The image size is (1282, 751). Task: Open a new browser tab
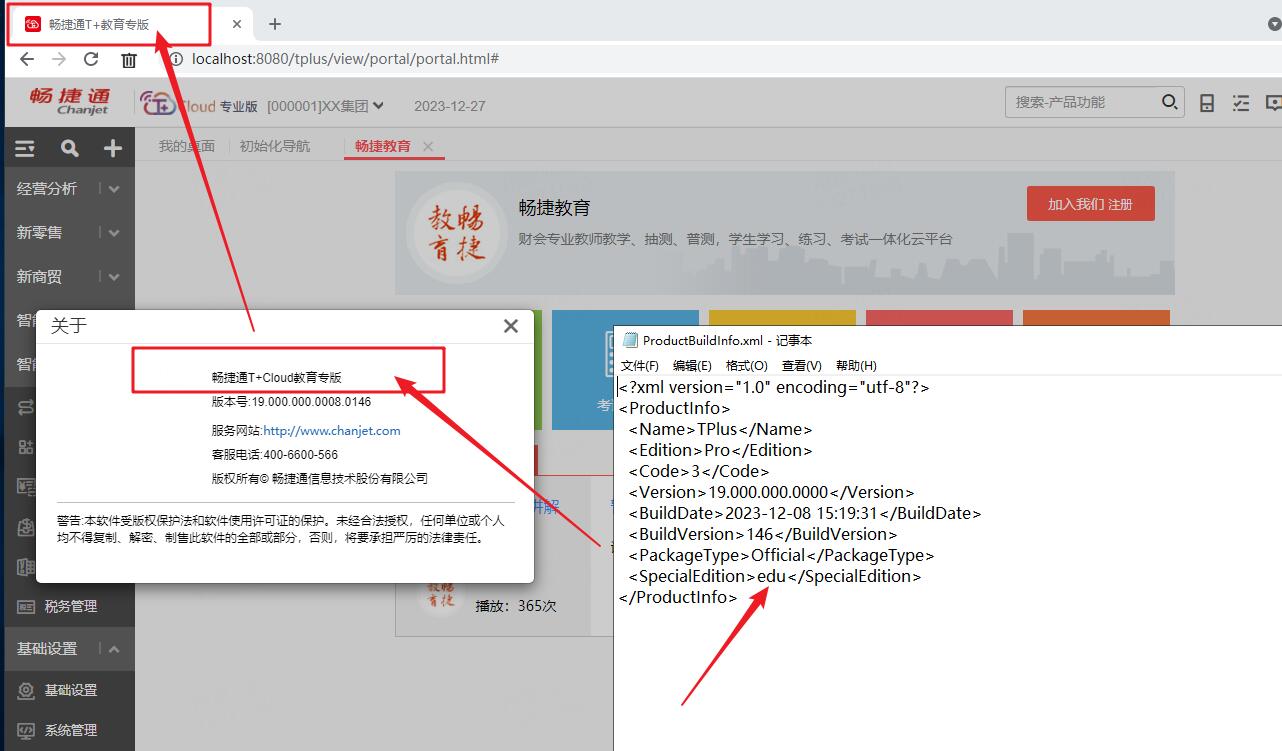(x=275, y=24)
